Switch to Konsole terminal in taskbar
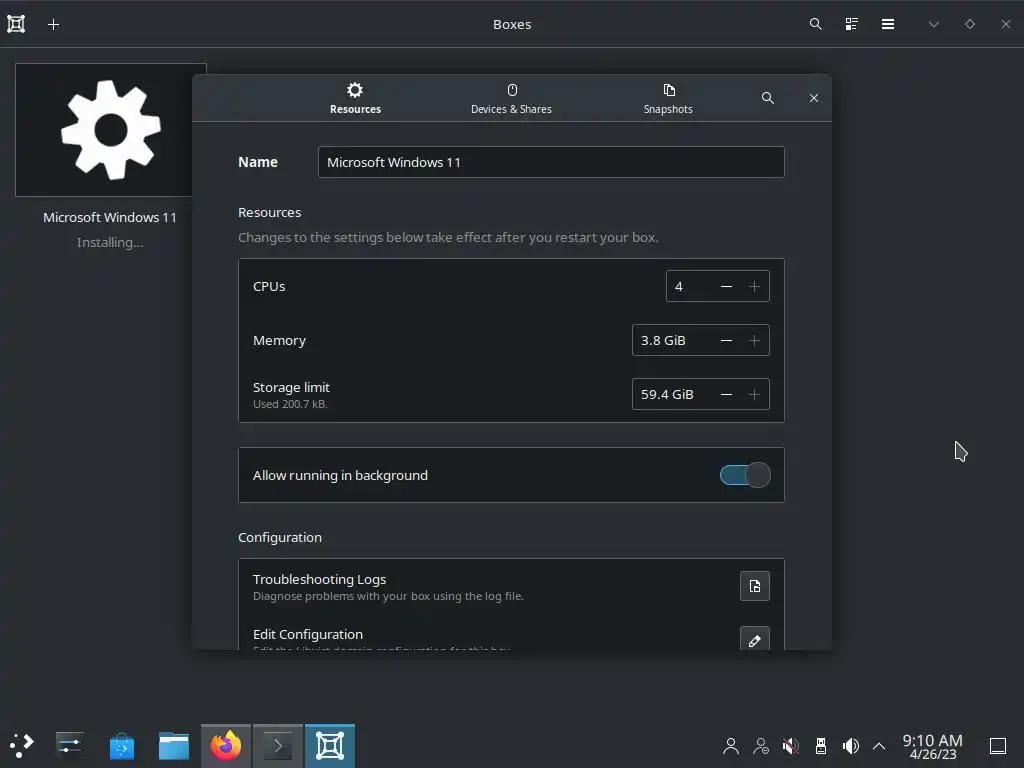Image resolution: width=1024 pixels, height=768 pixels. [278, 746]
